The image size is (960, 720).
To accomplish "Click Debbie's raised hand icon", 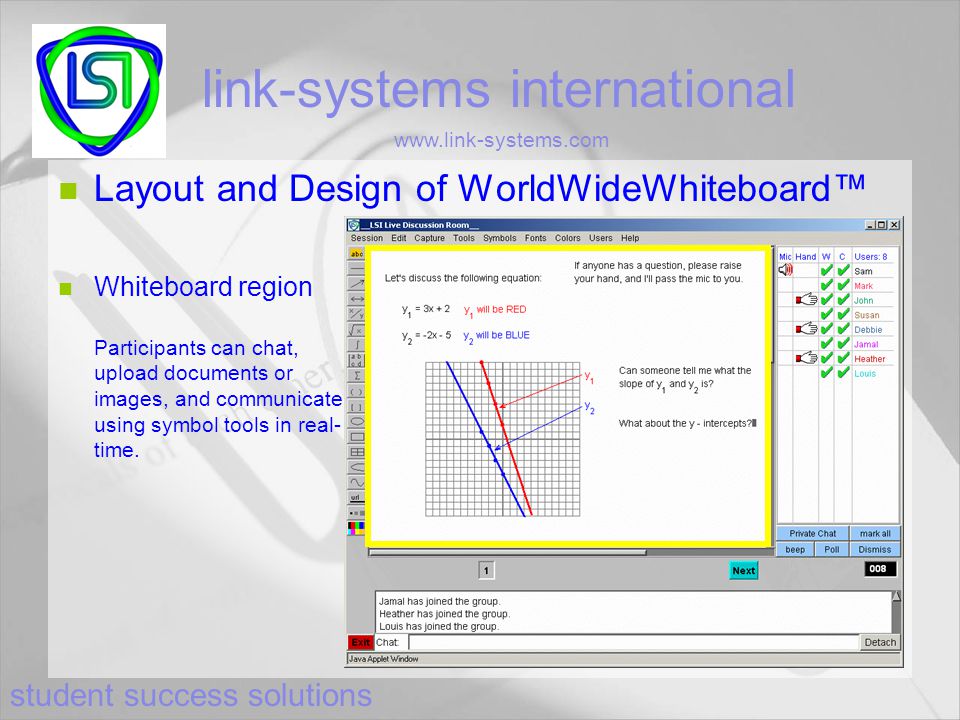I will (806, 329).
